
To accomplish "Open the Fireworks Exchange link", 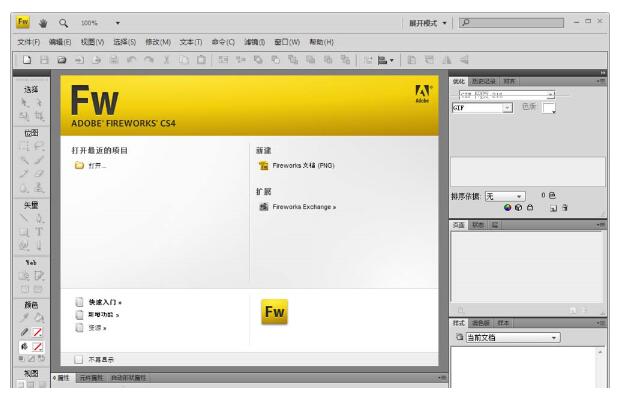I will pos(298,207).
